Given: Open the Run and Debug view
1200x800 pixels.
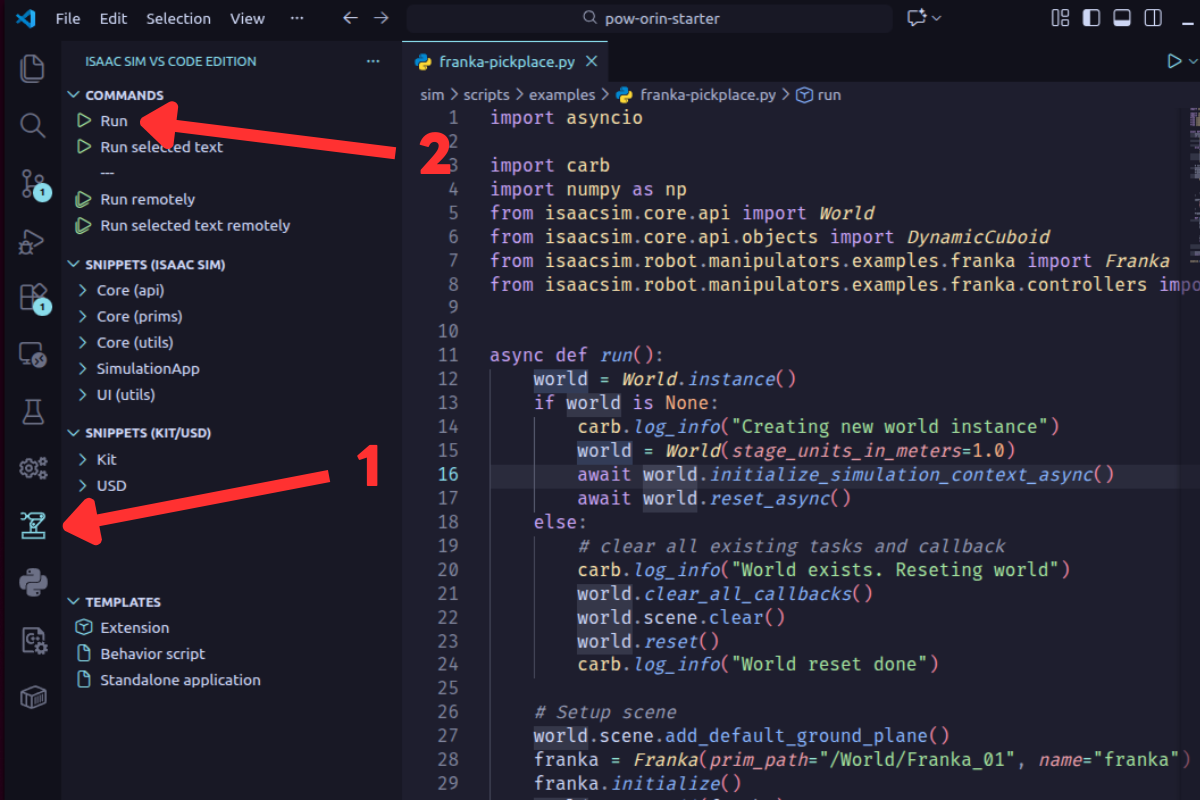Looking at the screenshot, I should 32,242.
